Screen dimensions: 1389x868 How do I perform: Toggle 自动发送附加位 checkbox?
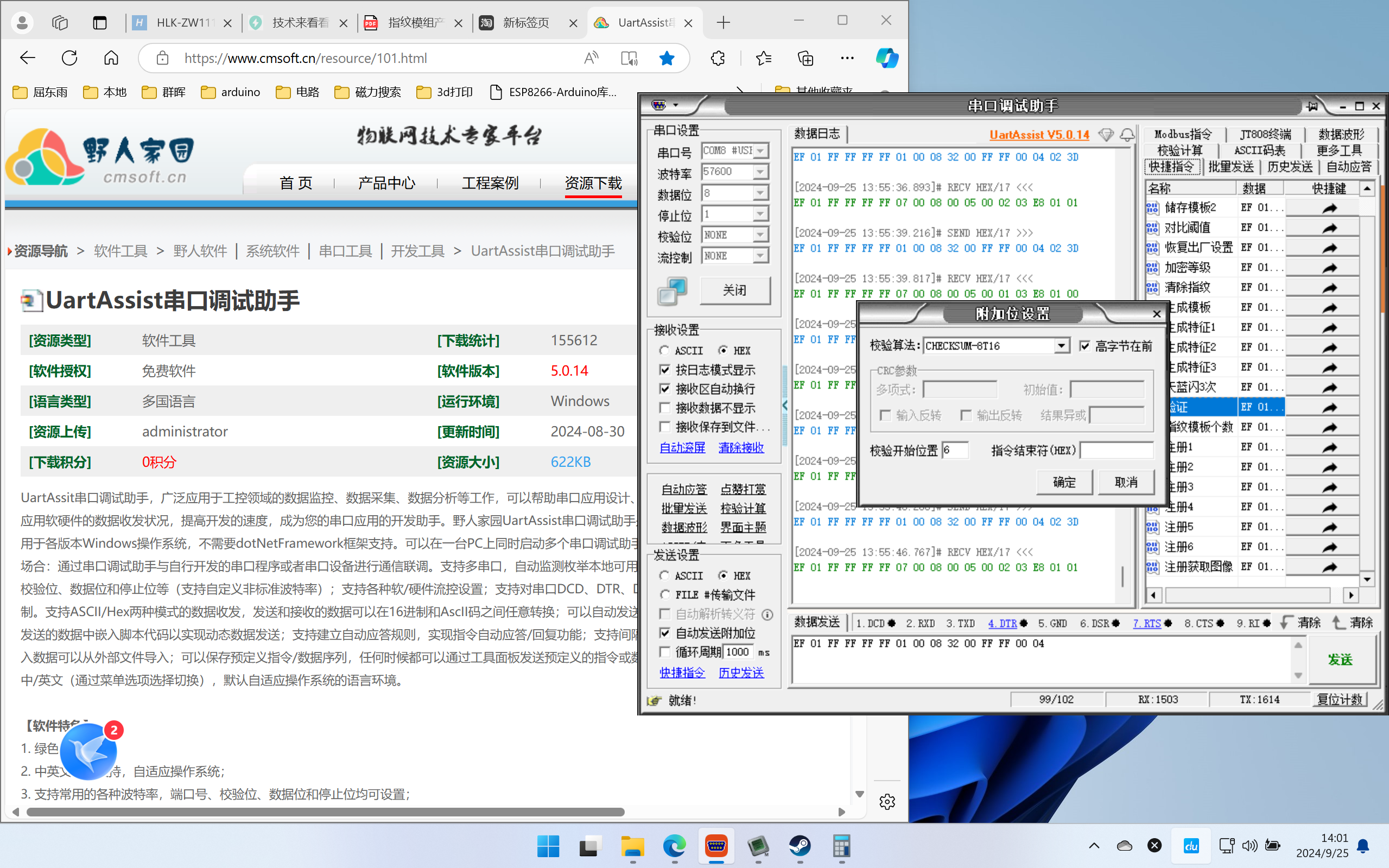pyautogui.click(x=665, y=632)
